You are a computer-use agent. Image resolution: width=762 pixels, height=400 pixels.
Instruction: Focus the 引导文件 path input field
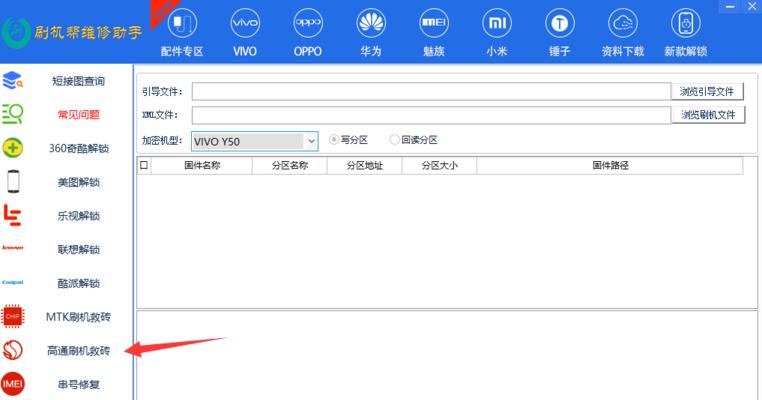pyautogui.click(x=431, y=91)
